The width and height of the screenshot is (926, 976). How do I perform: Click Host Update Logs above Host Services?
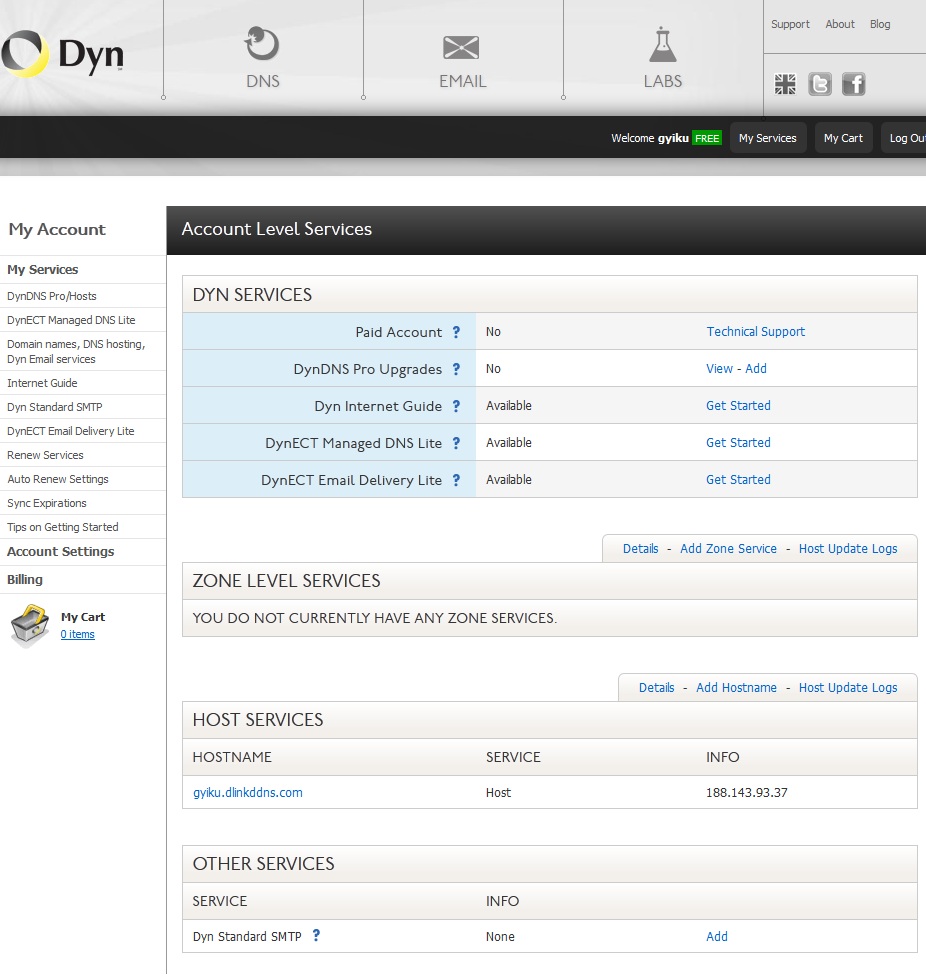(x=848, y=687)
